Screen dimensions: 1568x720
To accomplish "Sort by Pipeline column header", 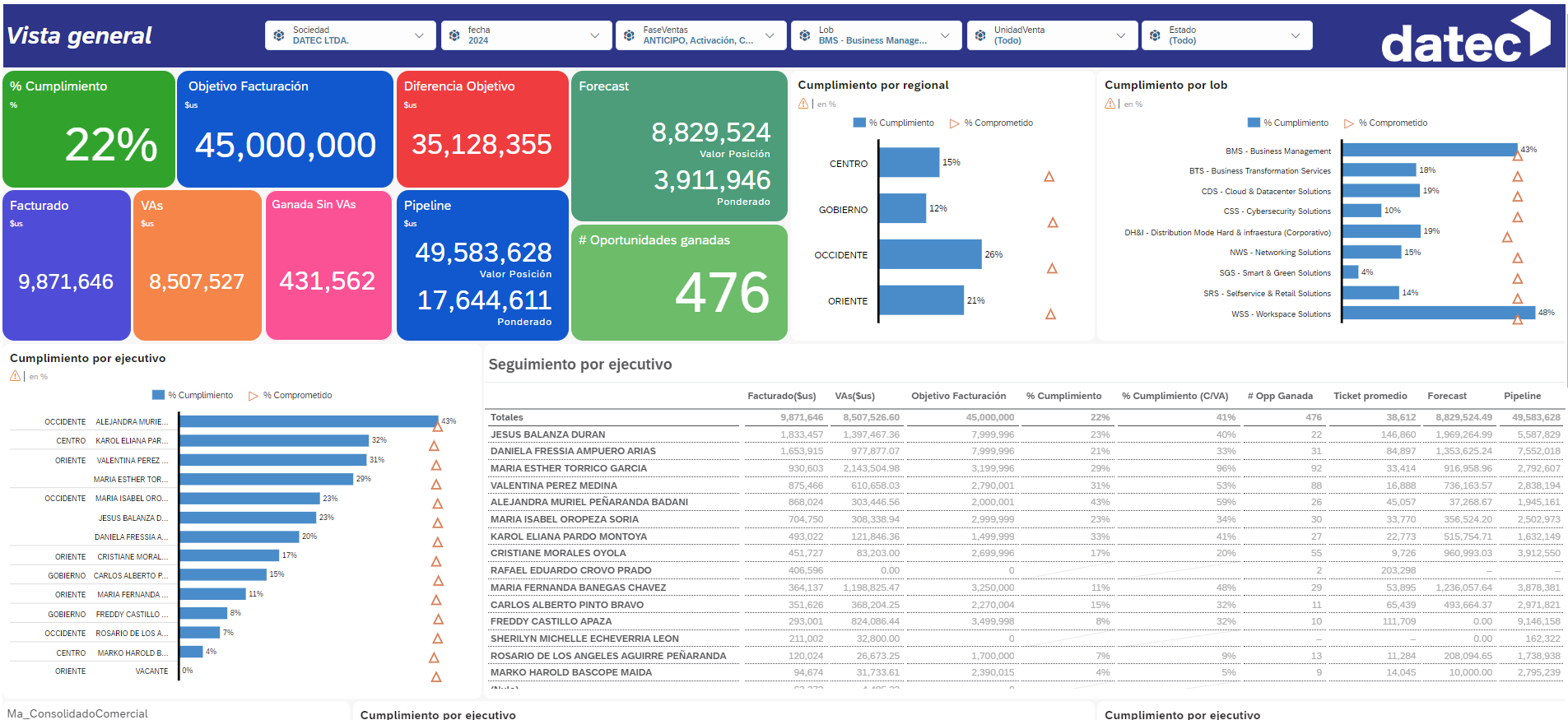I will (x=1523, y=396).
